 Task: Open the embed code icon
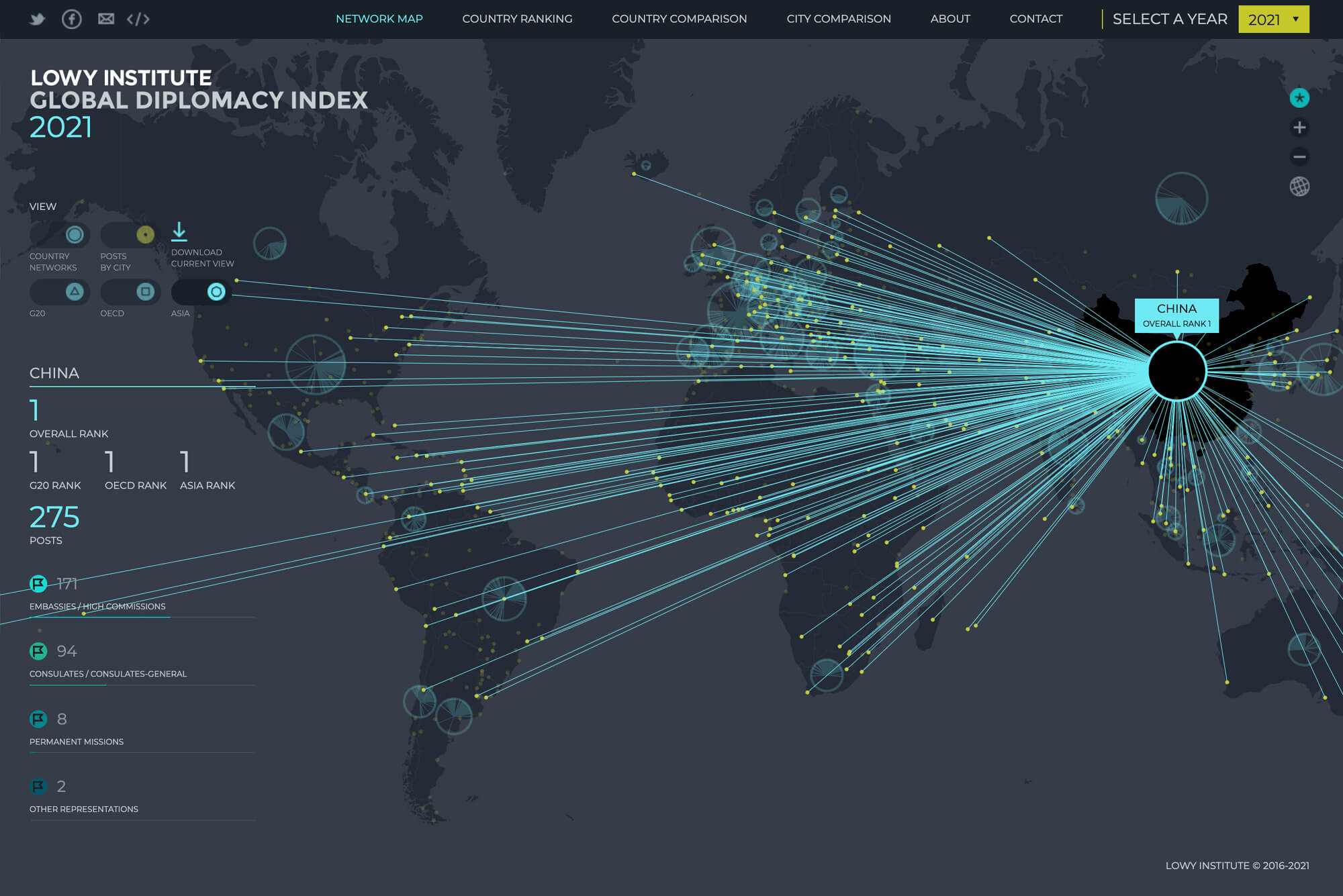[138, 19]
